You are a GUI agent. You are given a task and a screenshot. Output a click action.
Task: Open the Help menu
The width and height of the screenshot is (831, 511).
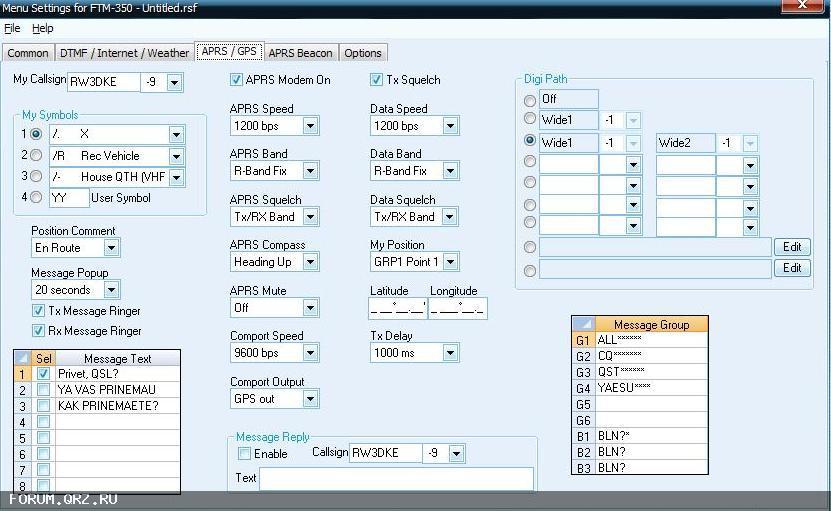tap(42, 29)
